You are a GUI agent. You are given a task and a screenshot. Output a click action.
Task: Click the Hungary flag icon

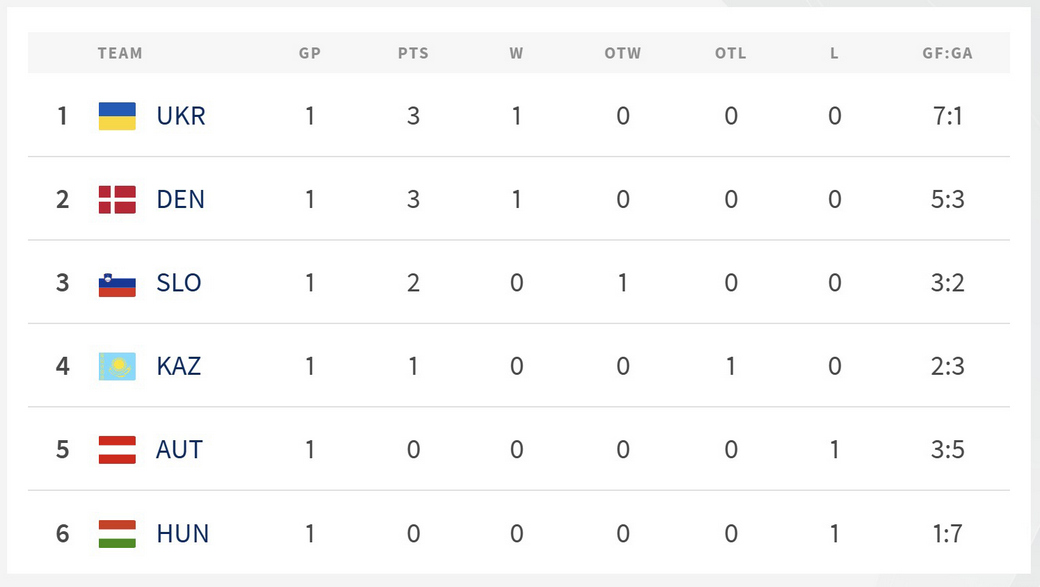tap(117, 534)
